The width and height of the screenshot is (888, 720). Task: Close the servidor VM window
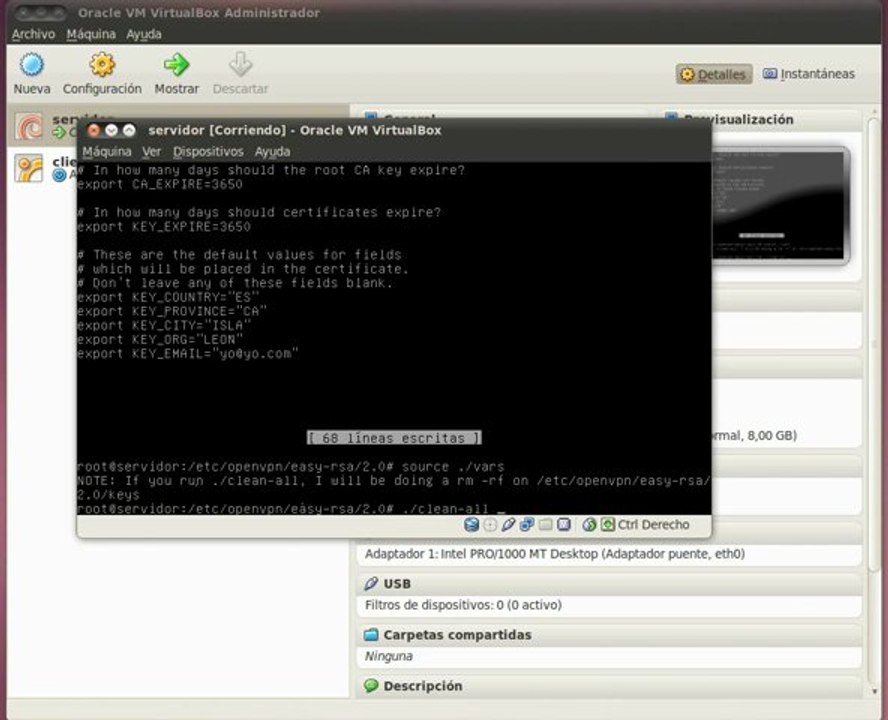93,130
